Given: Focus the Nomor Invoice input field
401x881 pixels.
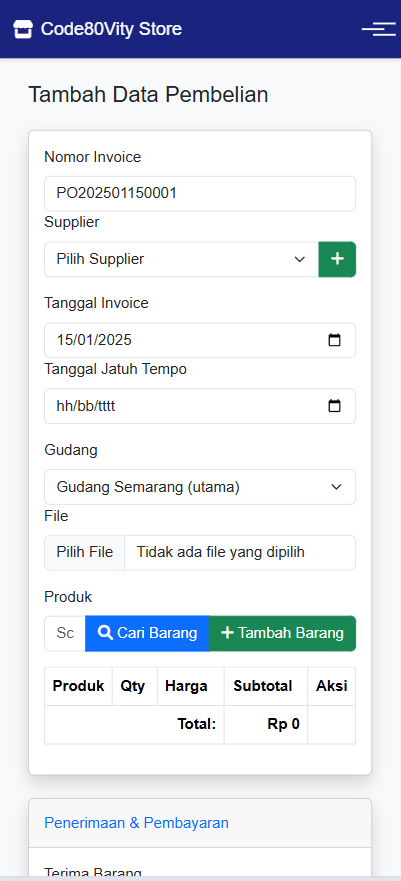Looking at the screenshot, I should tap(200, 194).
